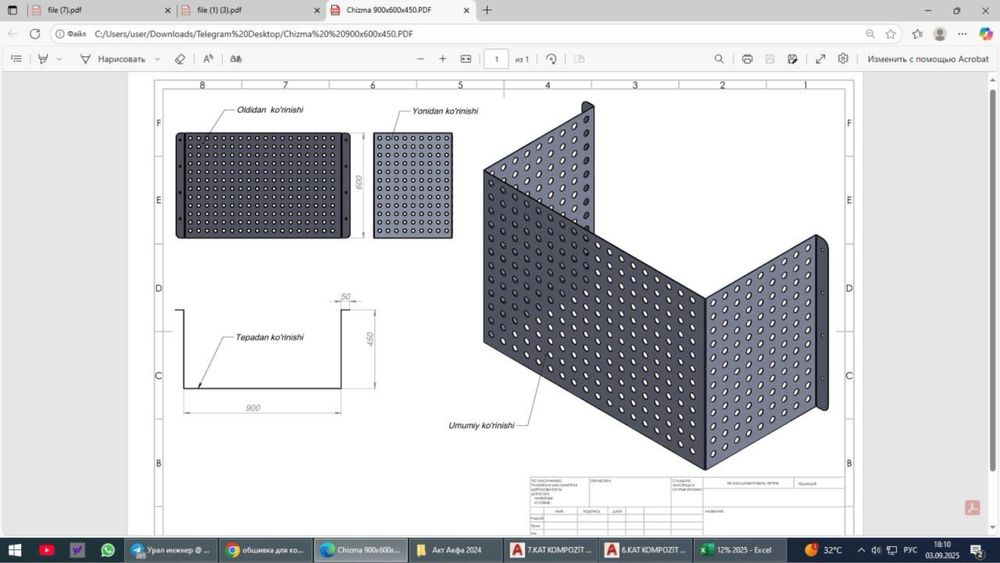1000x563 pixels.
Task: Expand the Нарисовать options dropdown arrow
Action: (158, 59)
